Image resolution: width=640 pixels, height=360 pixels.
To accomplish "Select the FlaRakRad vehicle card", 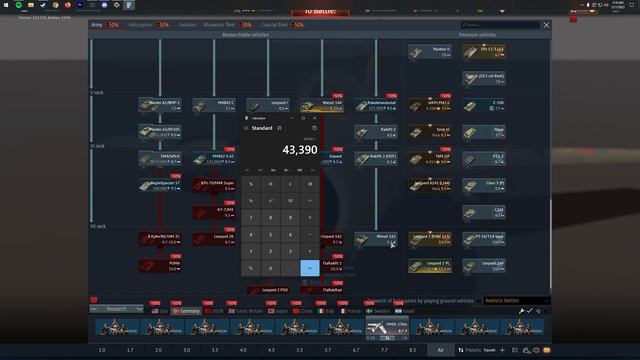I will click(322, 290).
